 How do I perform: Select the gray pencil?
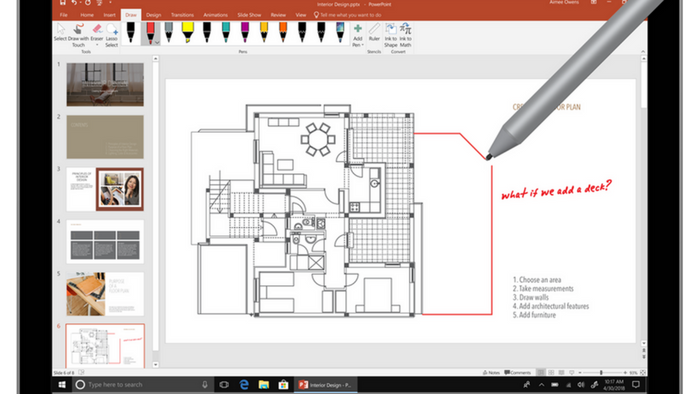coord(169,33)
